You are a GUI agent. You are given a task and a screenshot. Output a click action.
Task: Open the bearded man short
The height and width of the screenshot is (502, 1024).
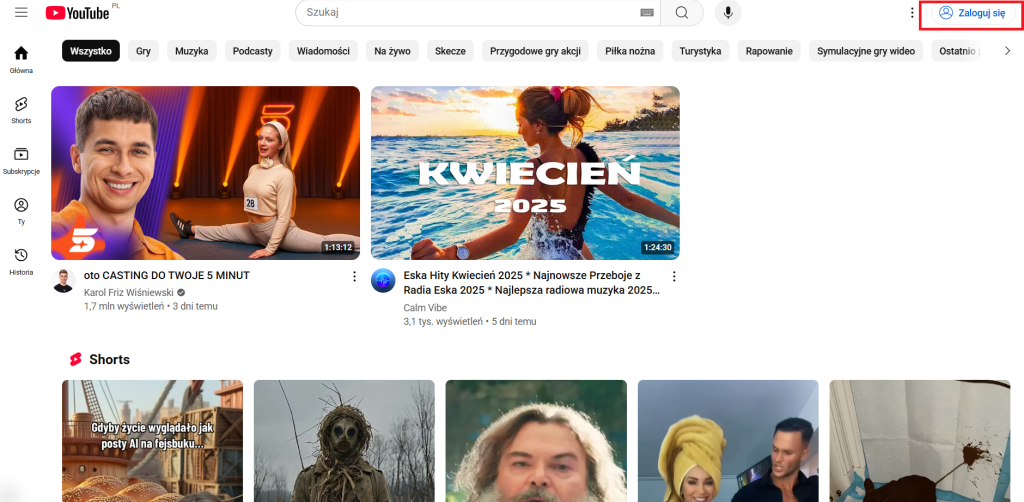536,441
